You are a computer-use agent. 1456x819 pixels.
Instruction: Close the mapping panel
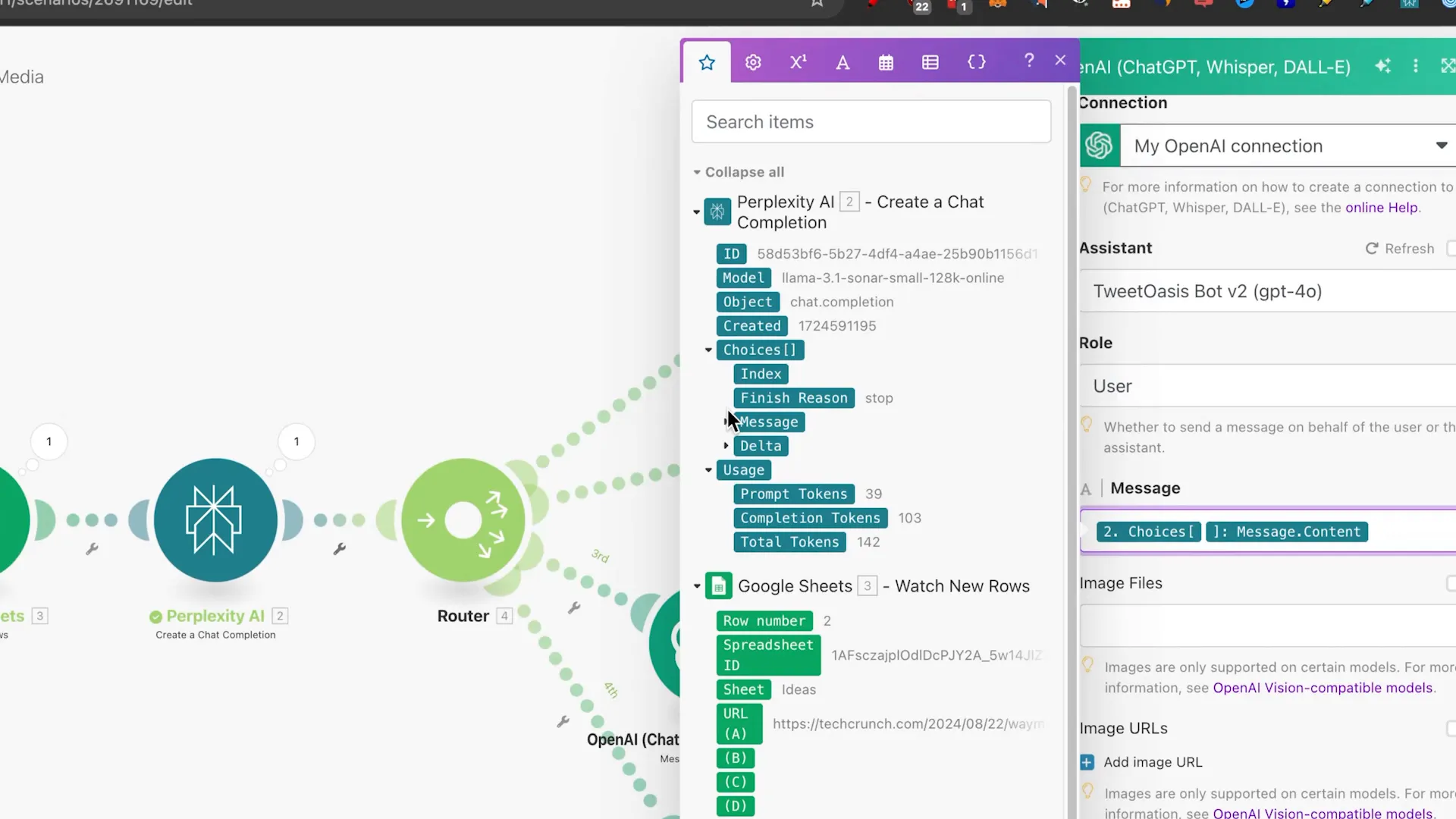click(x=1060, y=60)
